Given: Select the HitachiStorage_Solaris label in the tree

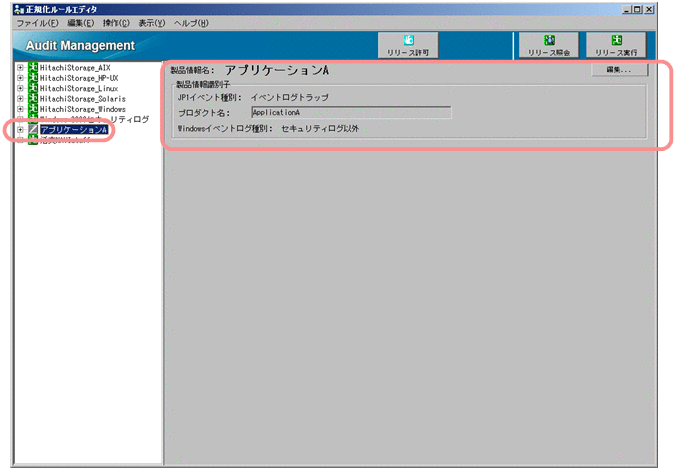Looking at the screenshot, I should pos(83,99).
